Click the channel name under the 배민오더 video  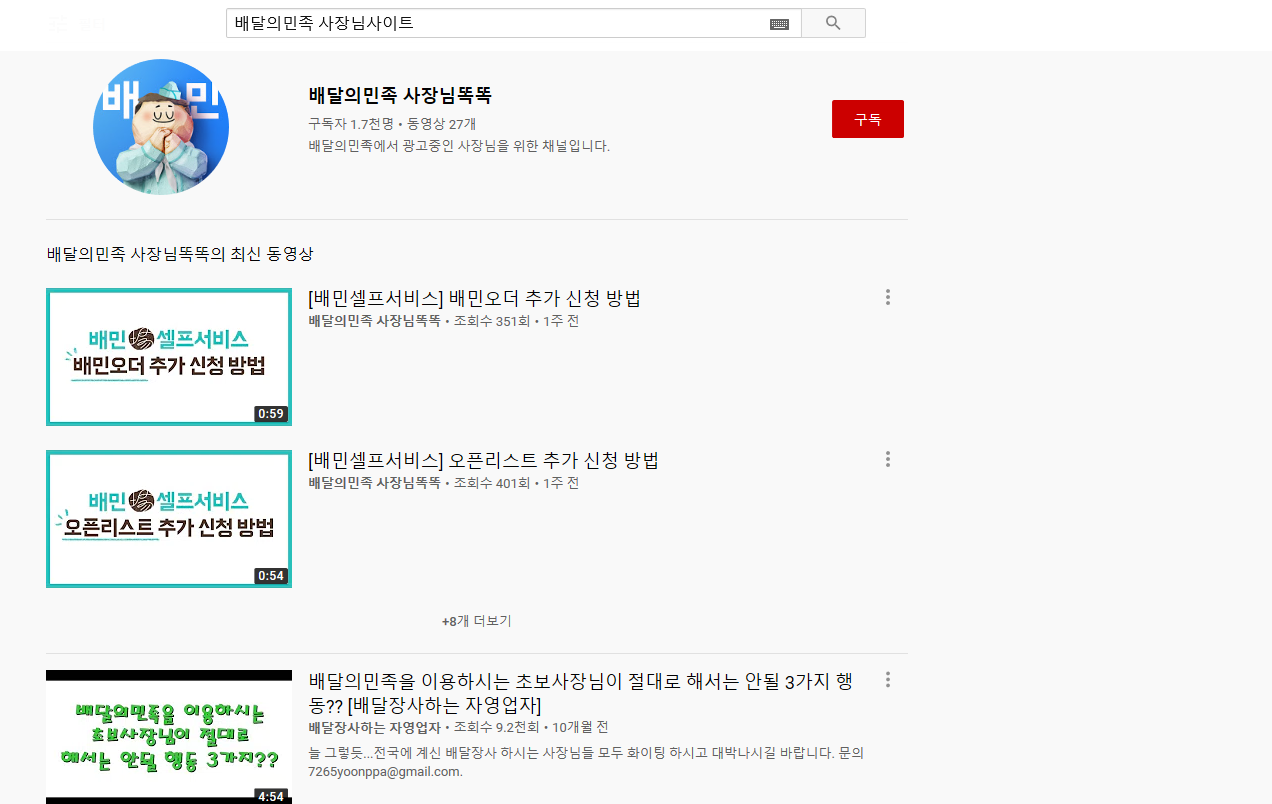pyautogui.click(x=374, y=321)
